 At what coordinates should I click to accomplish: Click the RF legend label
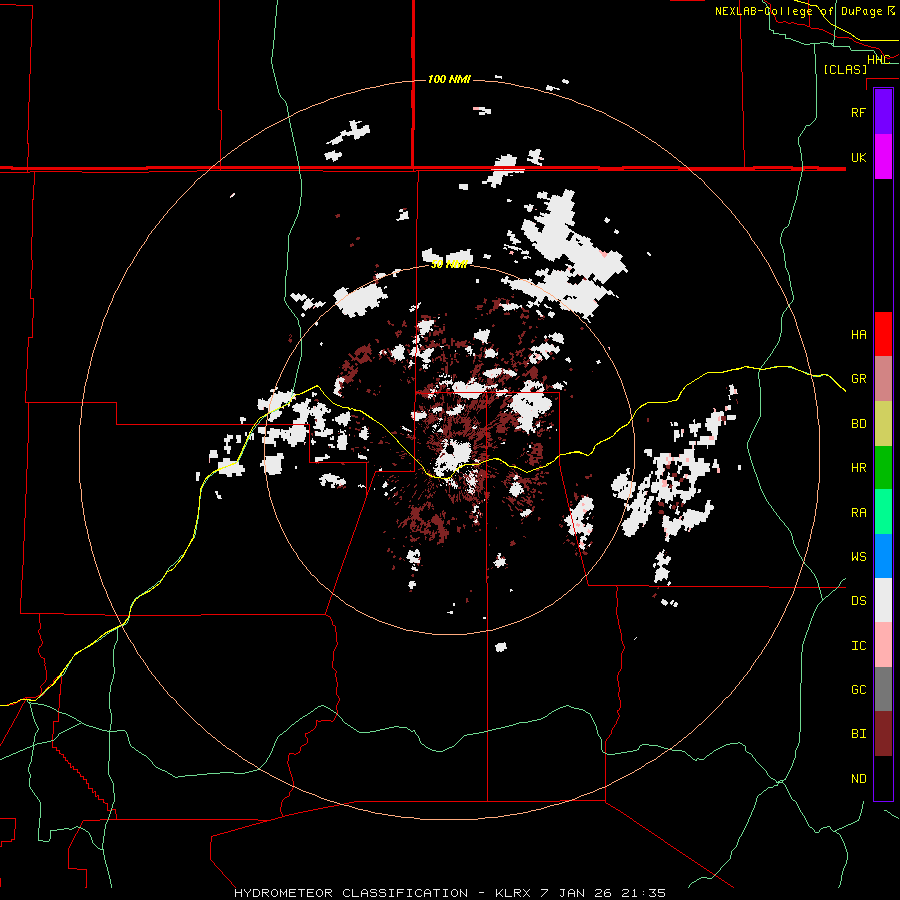(x=859, y=112)
